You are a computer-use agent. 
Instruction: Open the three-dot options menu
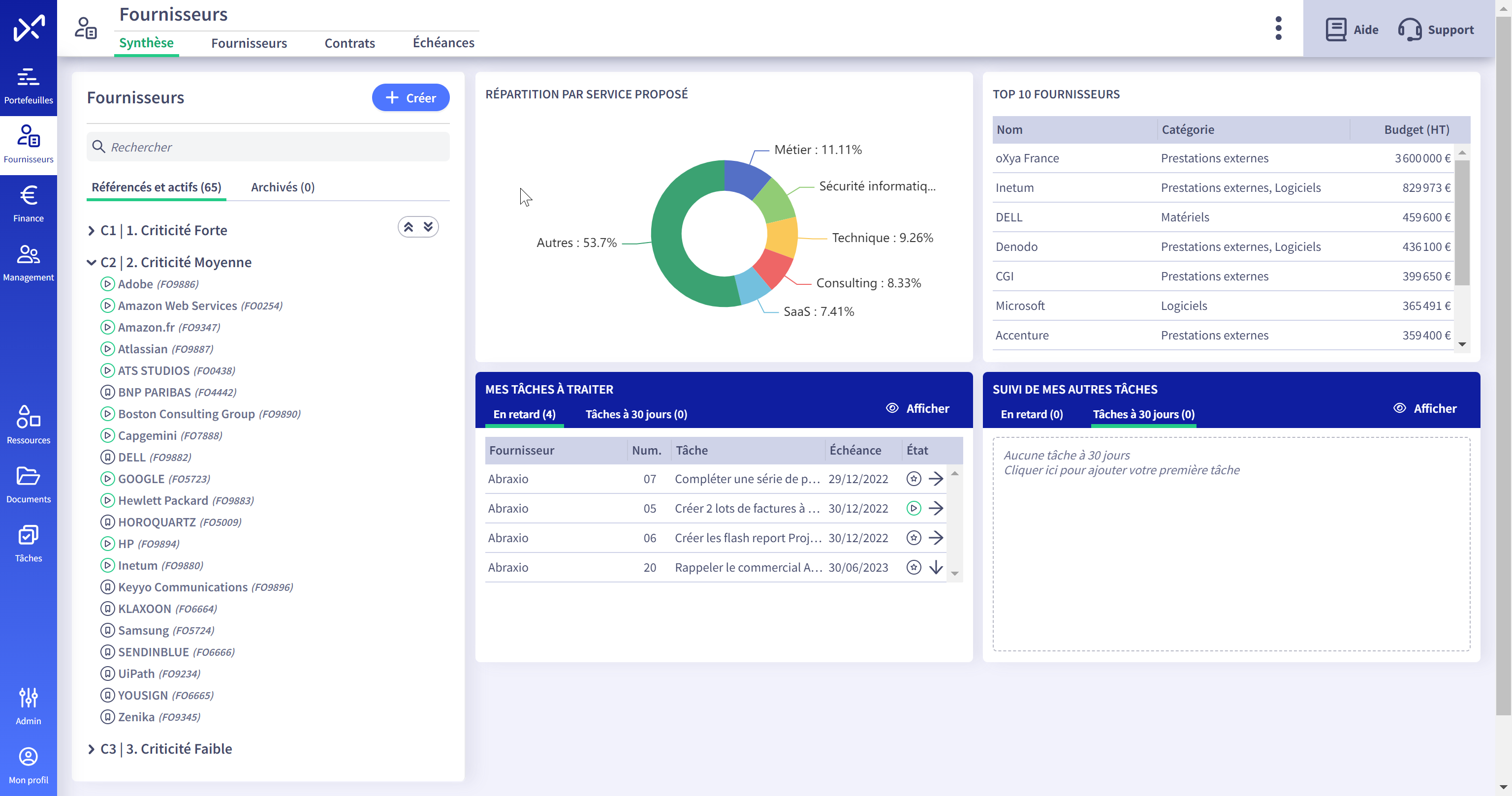click(1278, 28)
